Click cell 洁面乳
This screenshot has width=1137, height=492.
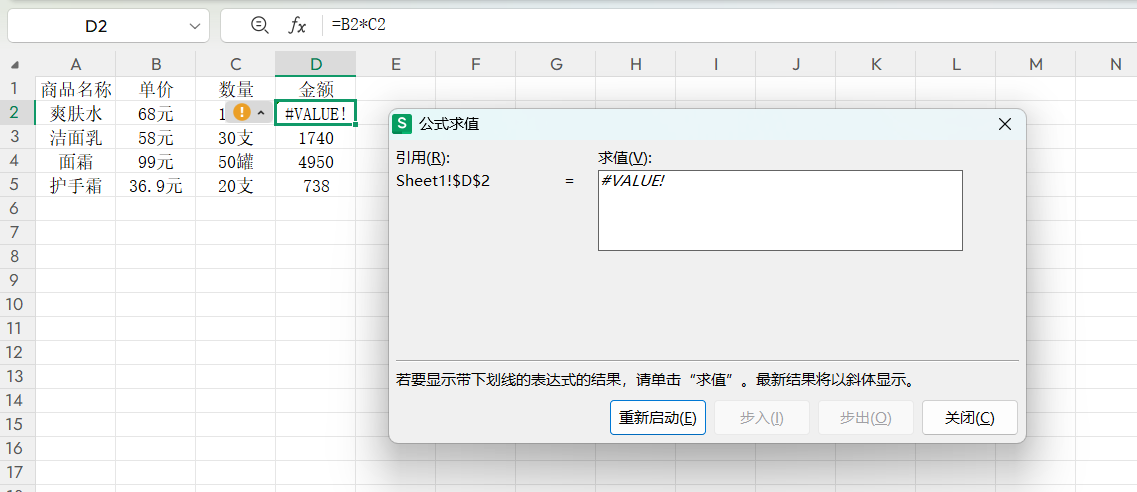point(75,138)
